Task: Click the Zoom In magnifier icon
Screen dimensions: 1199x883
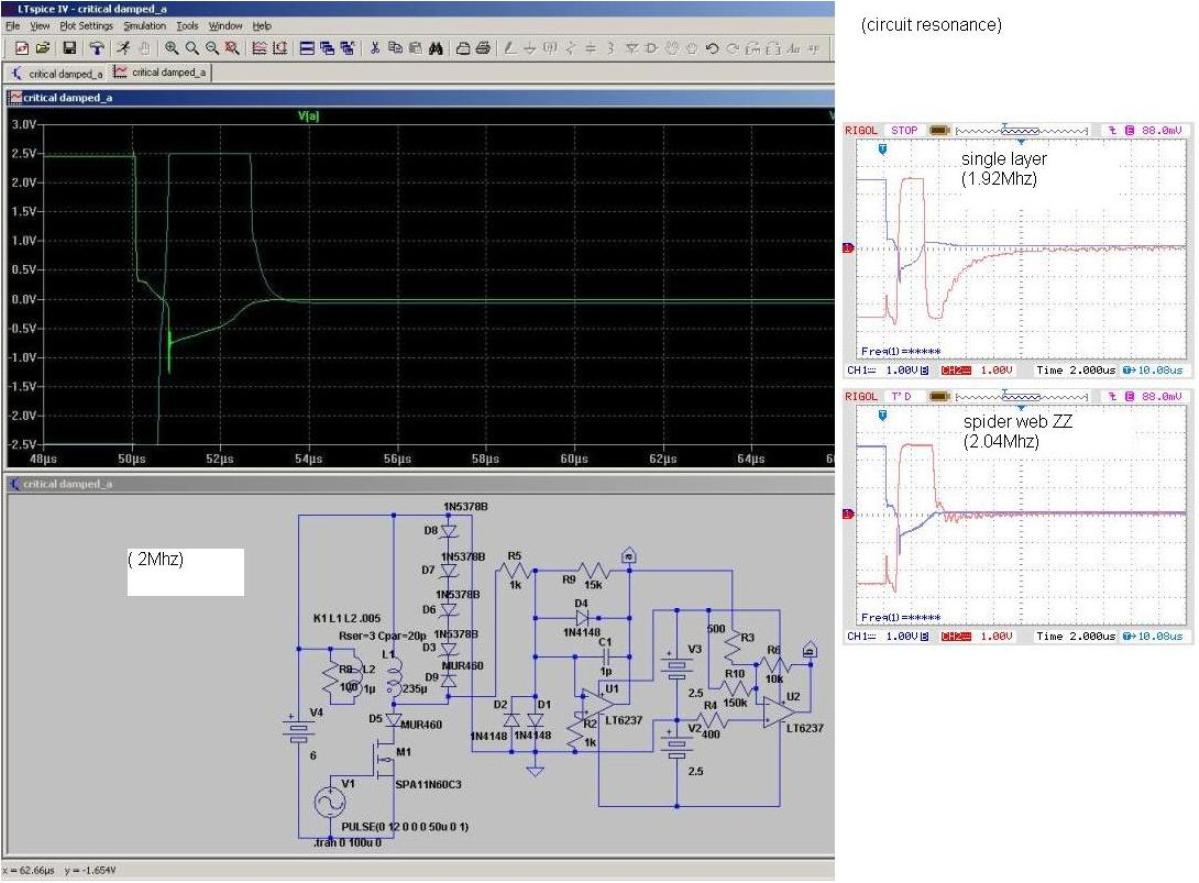Action: [171, 48]
